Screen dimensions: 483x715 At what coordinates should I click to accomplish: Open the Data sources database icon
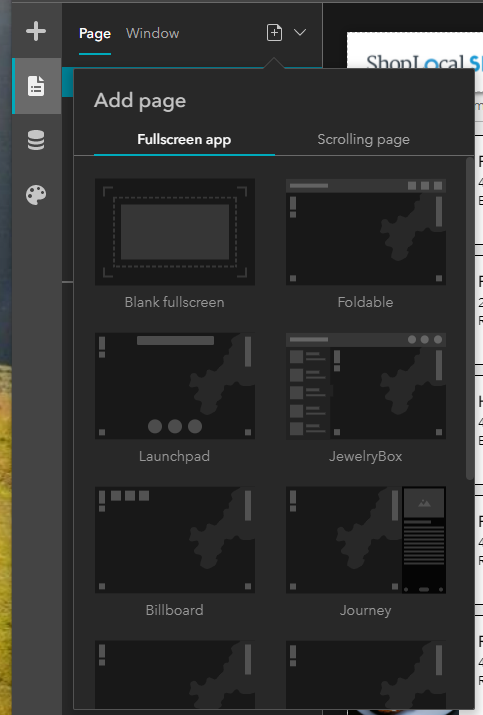(x=36, y=140)
